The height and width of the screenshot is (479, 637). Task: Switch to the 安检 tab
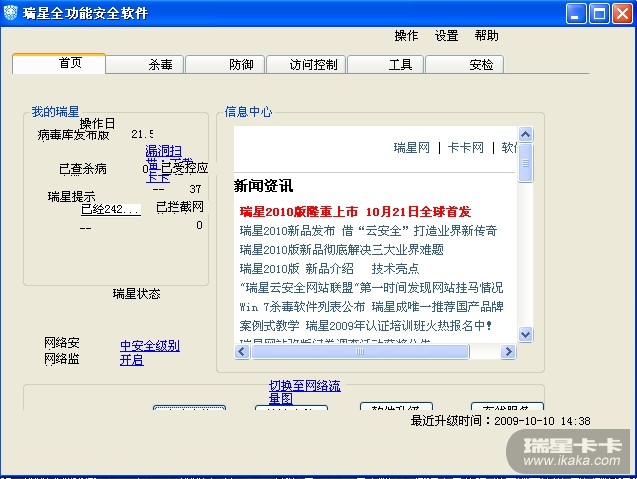pyautogui.click(x=465, y=65)
